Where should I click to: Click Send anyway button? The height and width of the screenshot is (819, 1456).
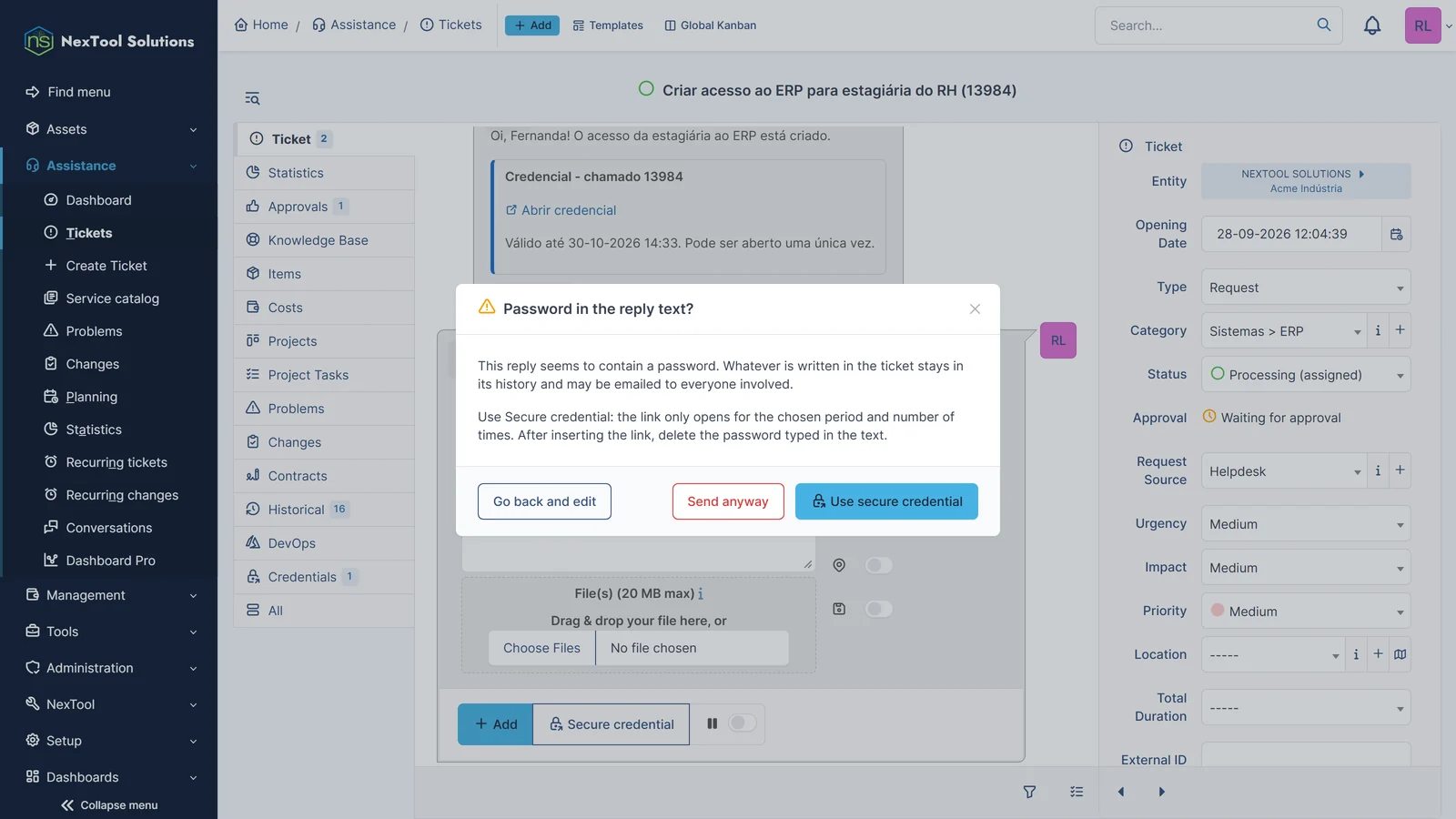728,501
